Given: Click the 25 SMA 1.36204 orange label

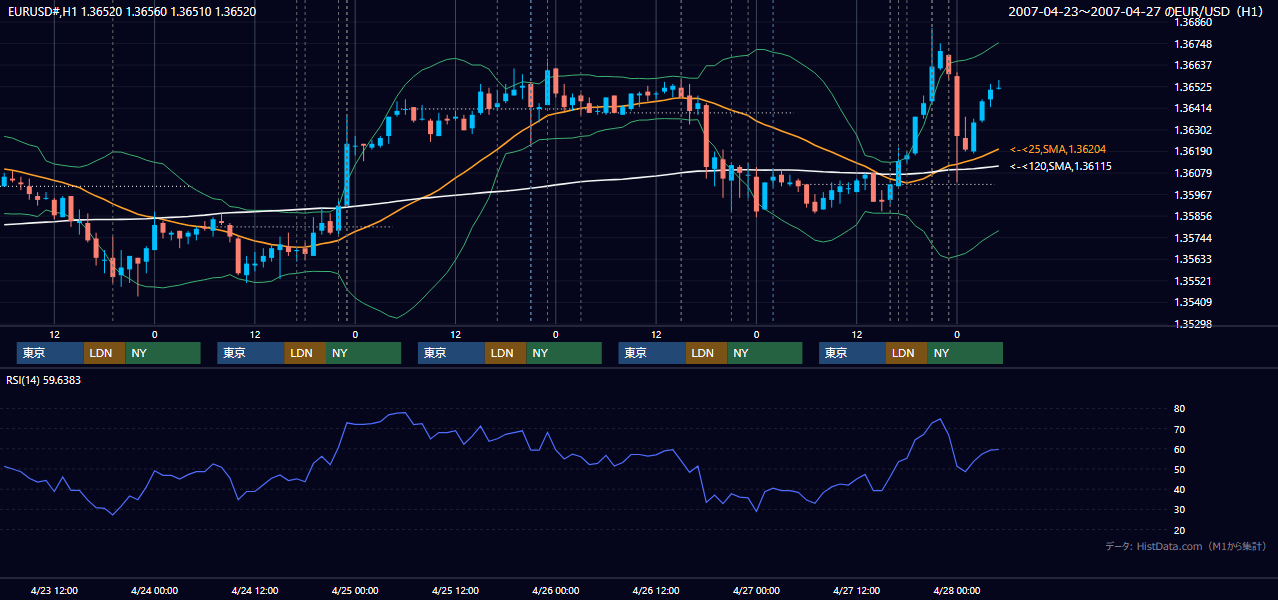Looking at the screenshot, I should click(1058, 149).
